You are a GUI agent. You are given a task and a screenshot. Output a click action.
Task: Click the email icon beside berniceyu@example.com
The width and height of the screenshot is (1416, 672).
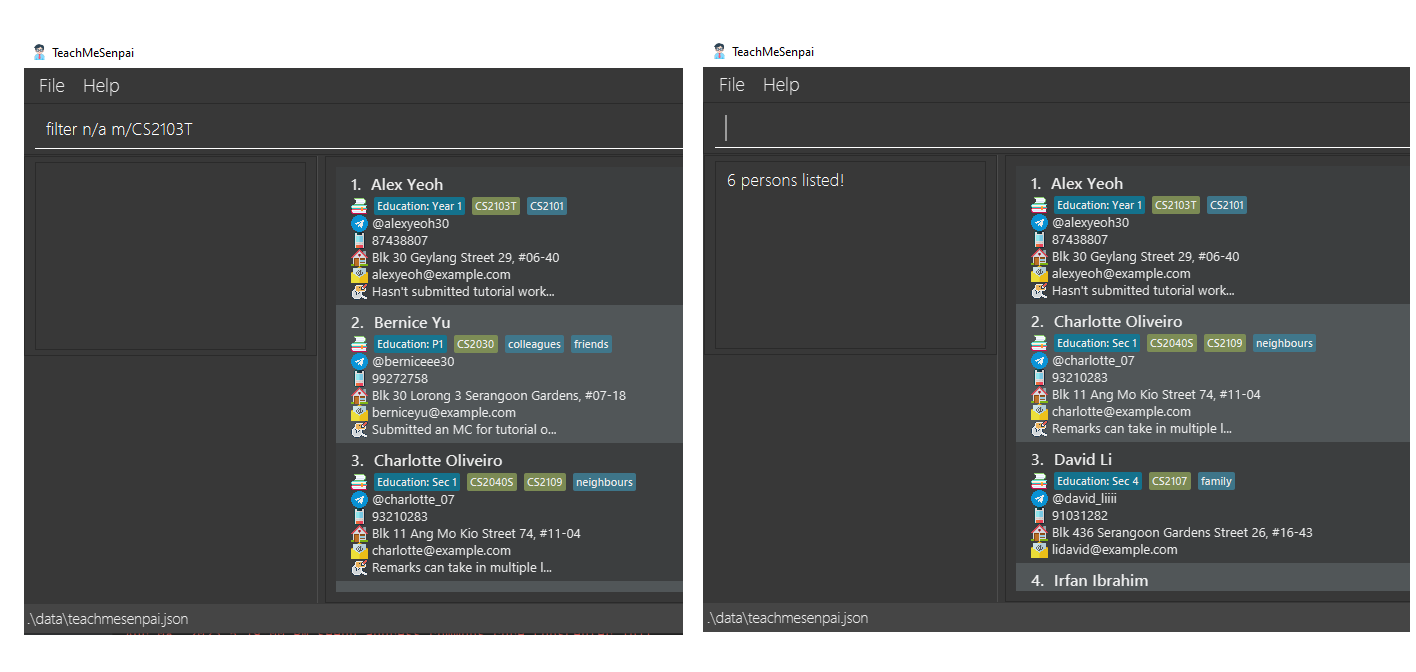click(x=360, y=412)
